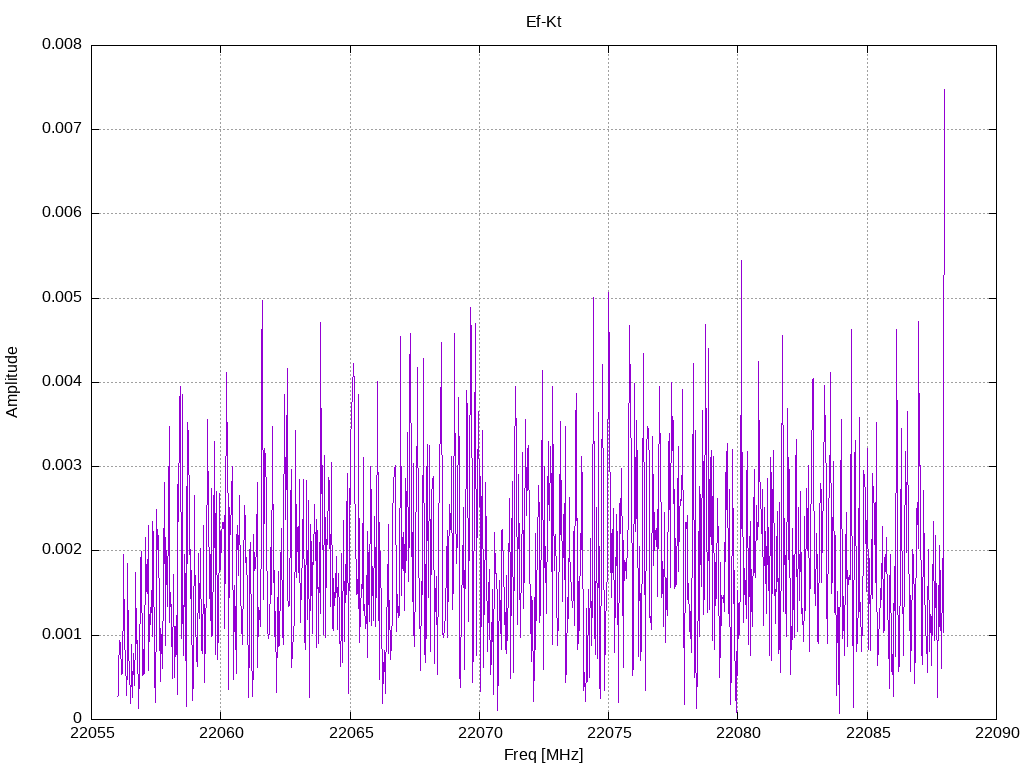Click the plot title Ef-Kt
Viewport: 1024px width, 768px height.
(543, 21)
